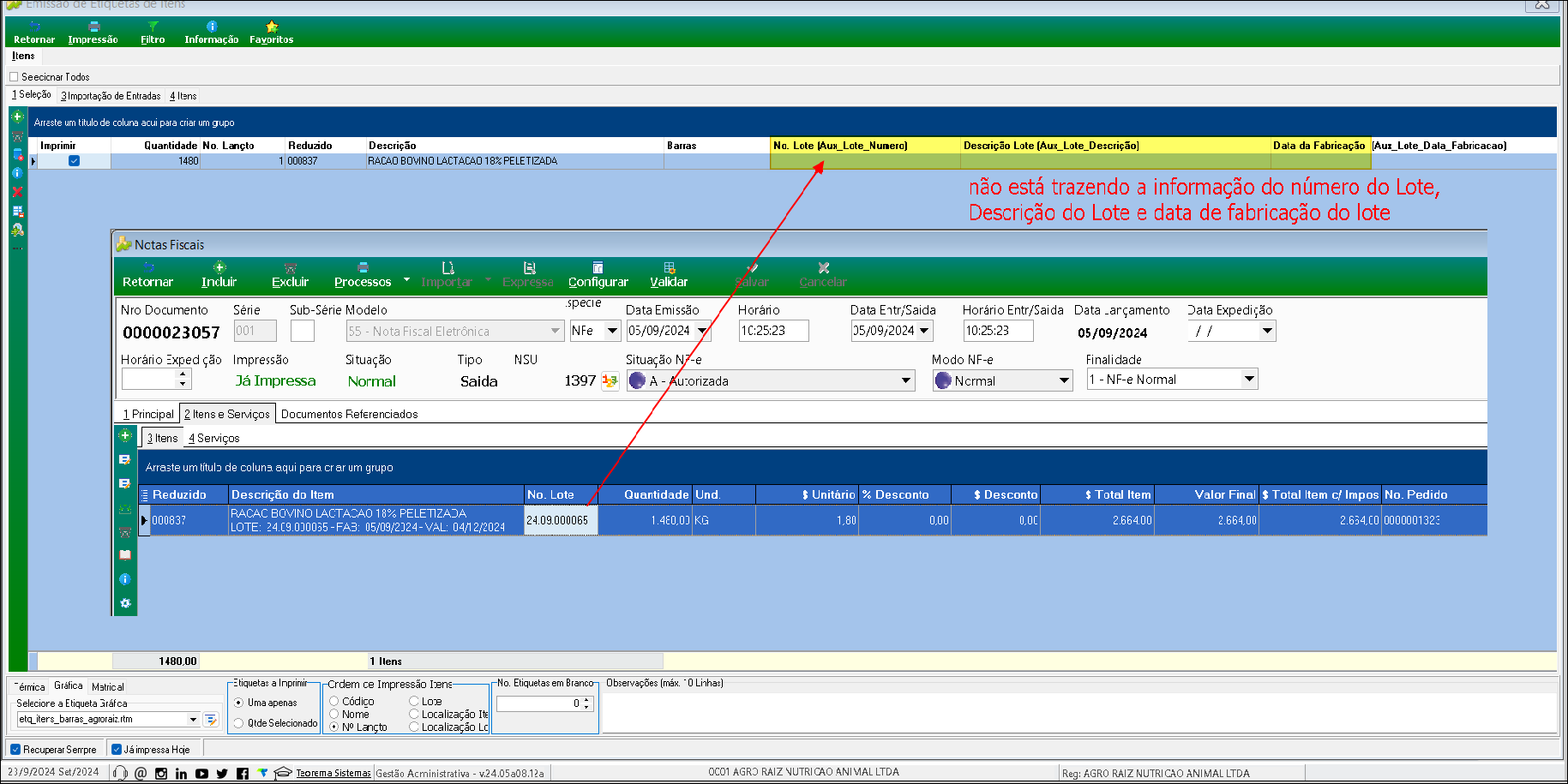Click the grid save layout icon in the sidebar
The image size is (1568, 784).
click(17, 211)
